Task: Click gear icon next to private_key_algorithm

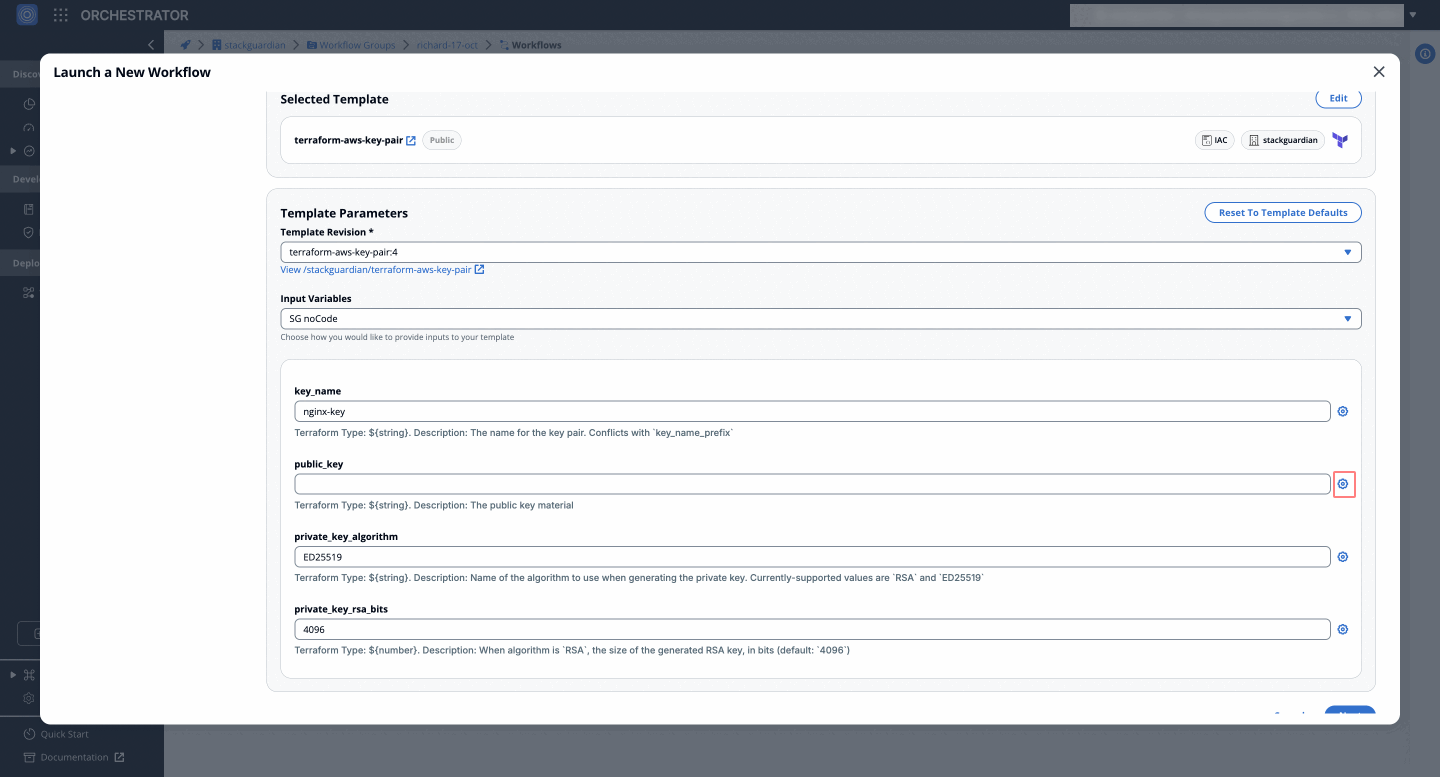Action: tap(1343, 557)
